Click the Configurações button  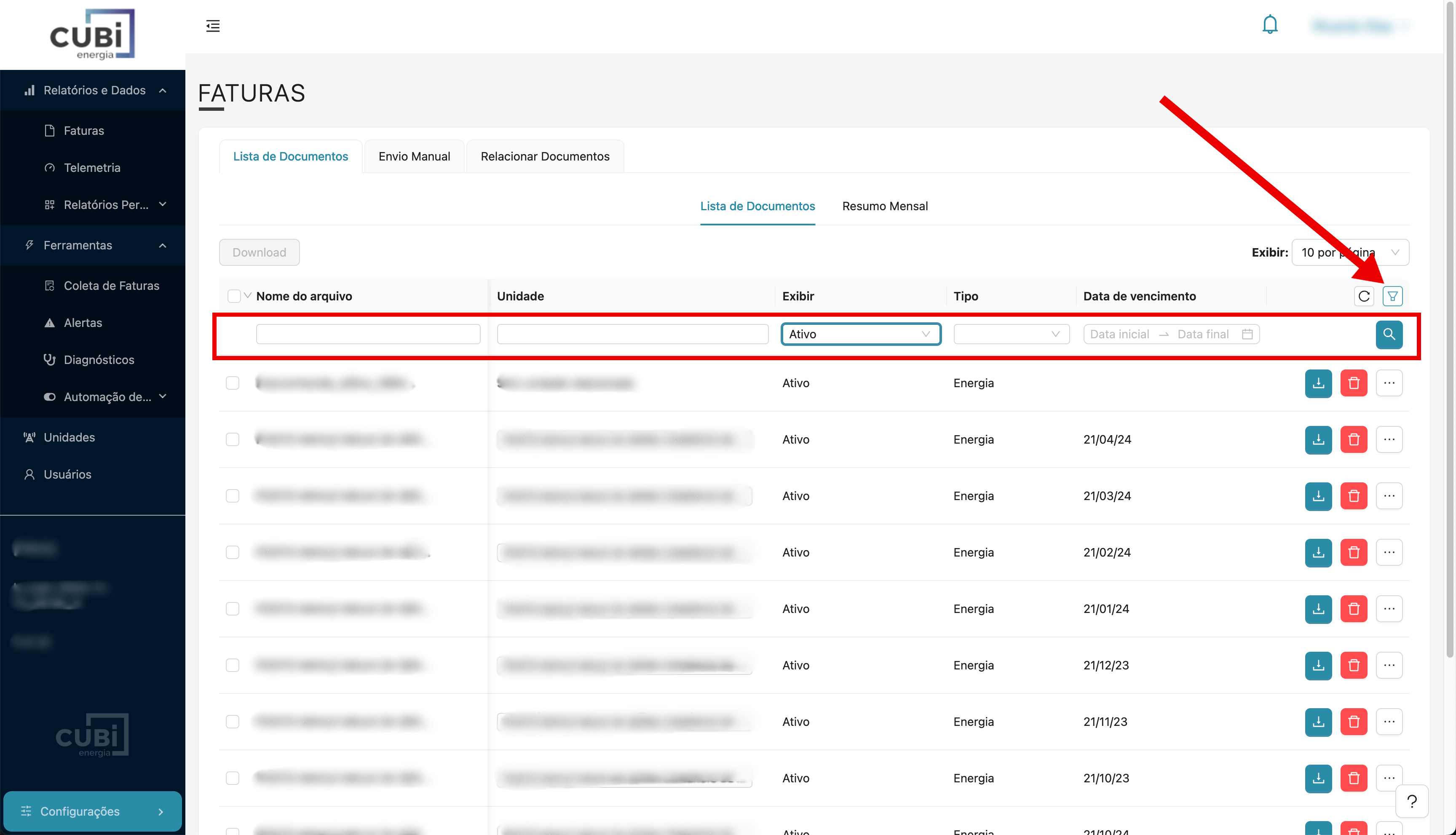[x=92, y=811]
